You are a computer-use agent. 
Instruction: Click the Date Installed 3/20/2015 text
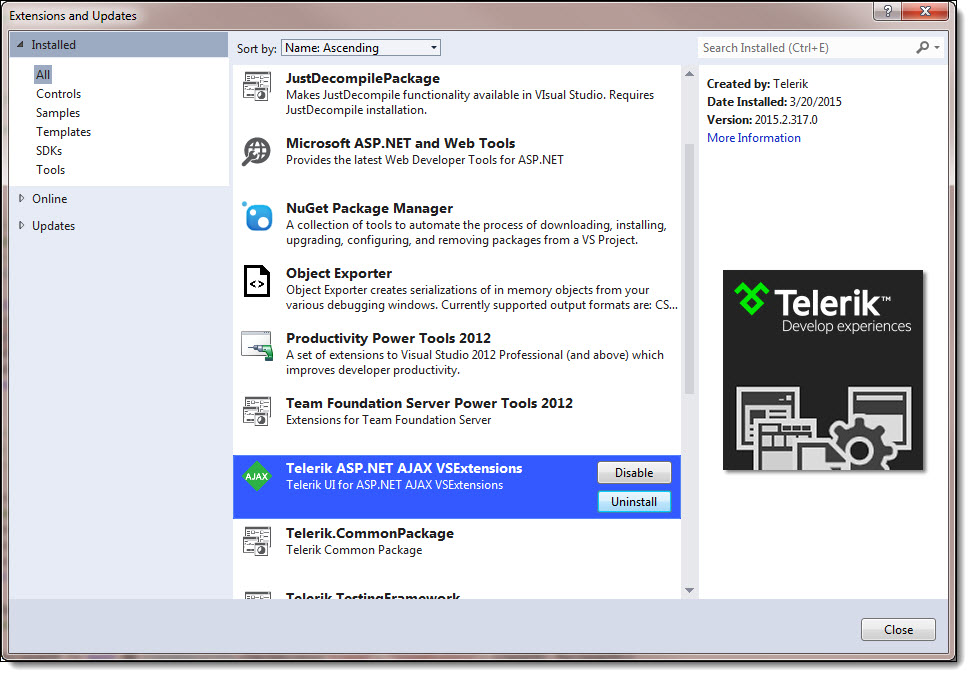click(x=774, y=102)
